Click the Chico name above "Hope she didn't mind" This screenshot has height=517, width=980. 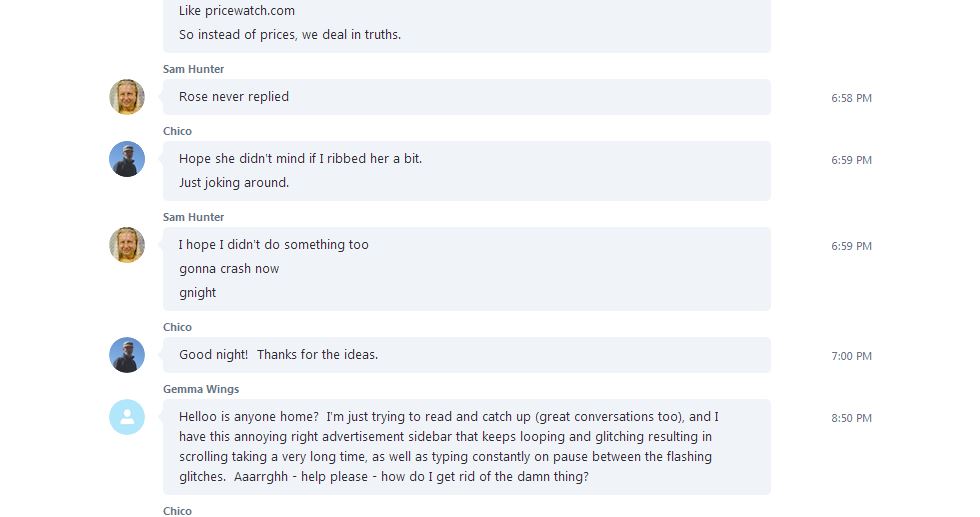click(x=177, y=131)
